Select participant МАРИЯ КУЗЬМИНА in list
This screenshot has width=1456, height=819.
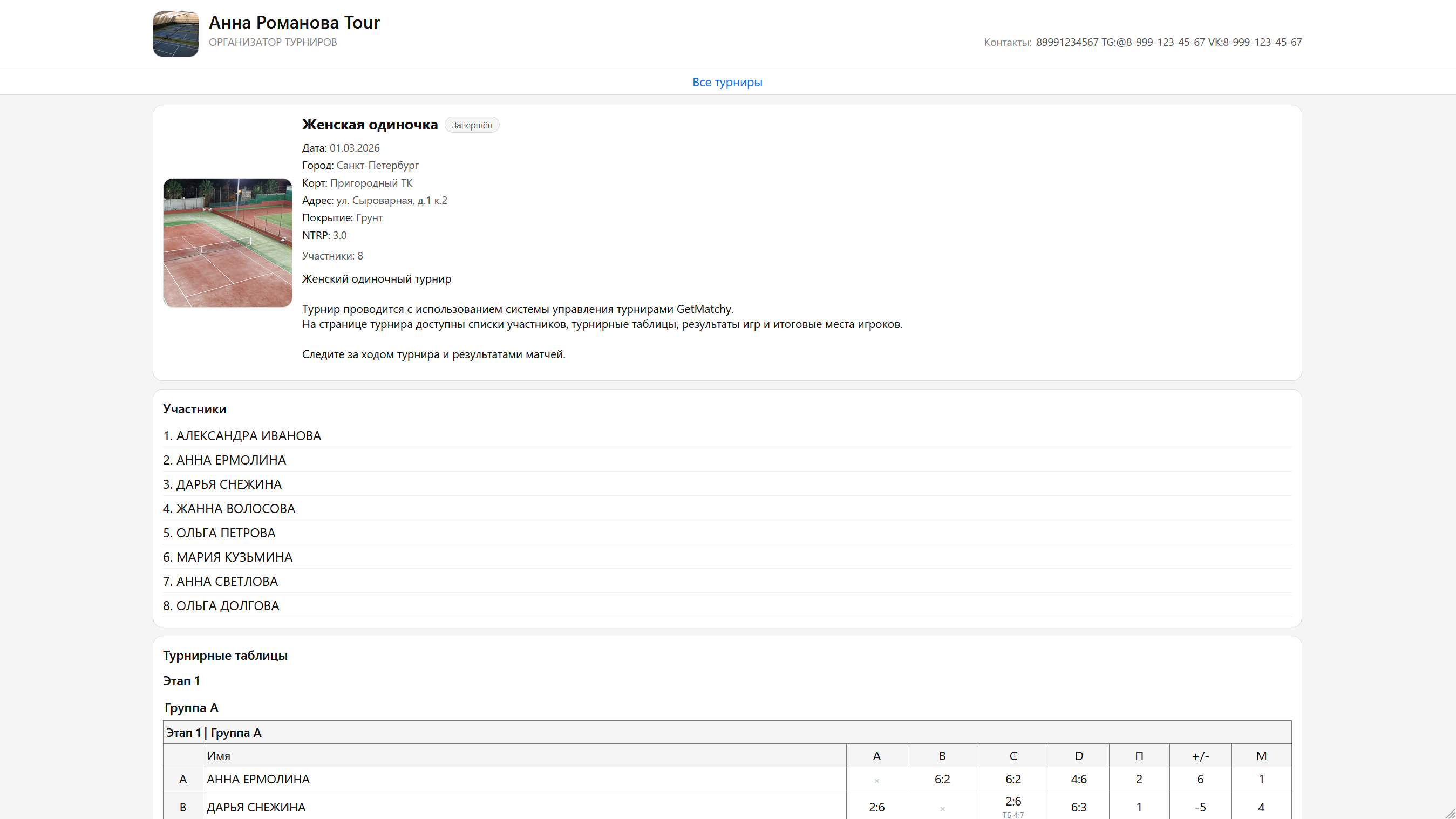click(x=228, y=557)
